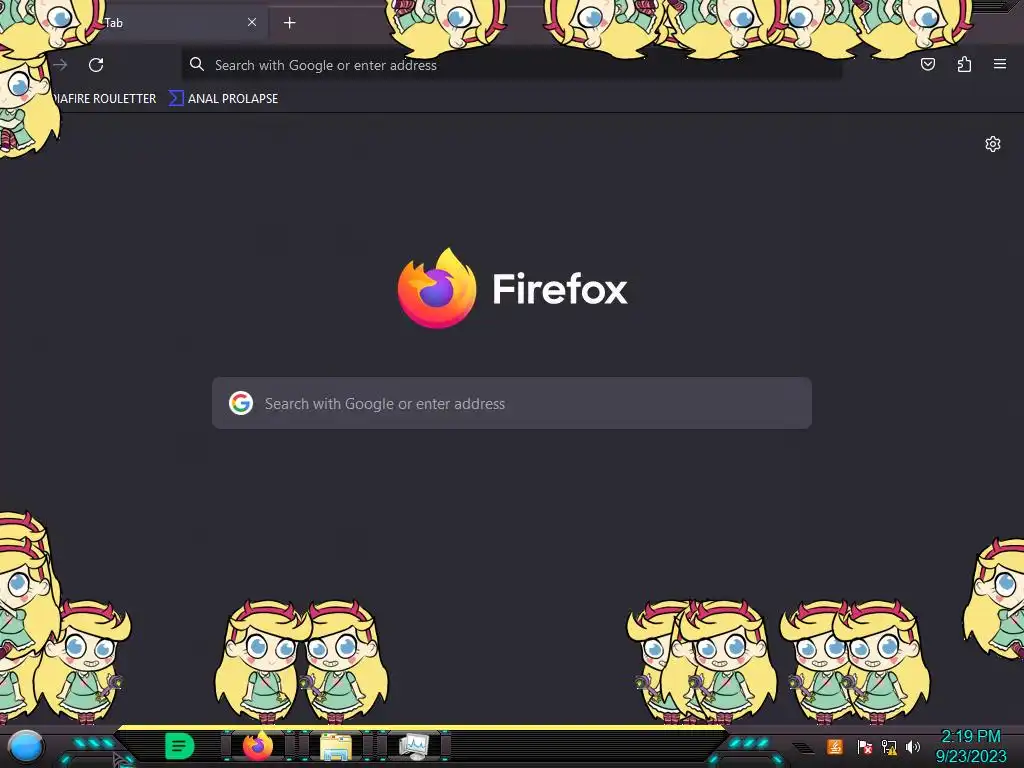This screenshot has width=1024, height=768.
Task: Reload the page with the refresh icon
Action: [x=96, y=65]
